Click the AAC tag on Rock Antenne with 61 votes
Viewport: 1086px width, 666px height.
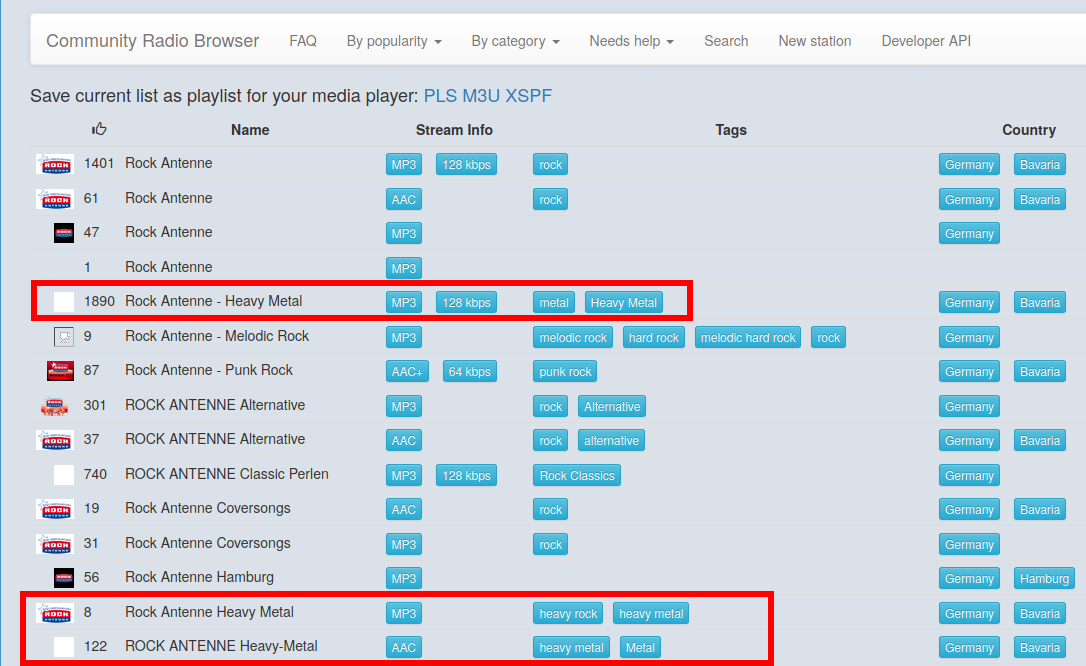pos(404,199)
